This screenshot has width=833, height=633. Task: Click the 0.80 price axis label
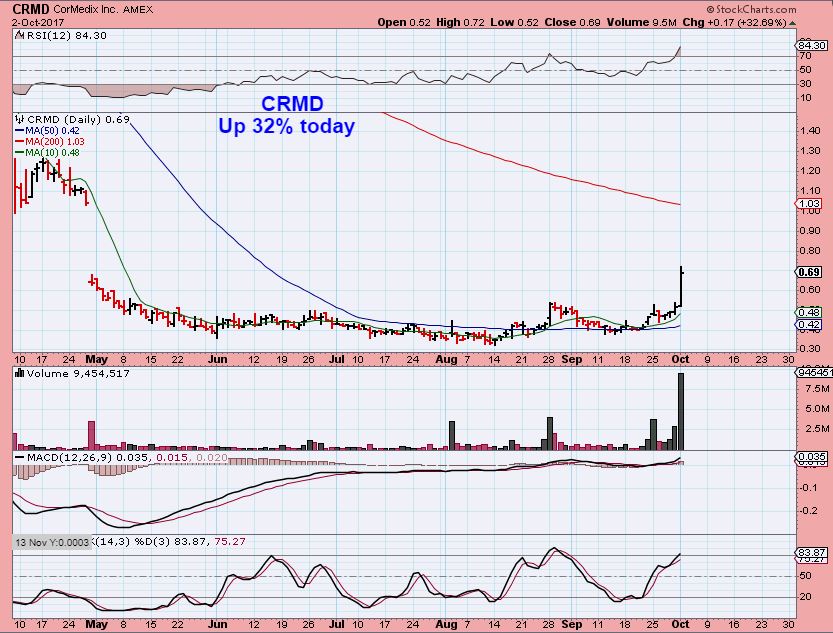809,250
